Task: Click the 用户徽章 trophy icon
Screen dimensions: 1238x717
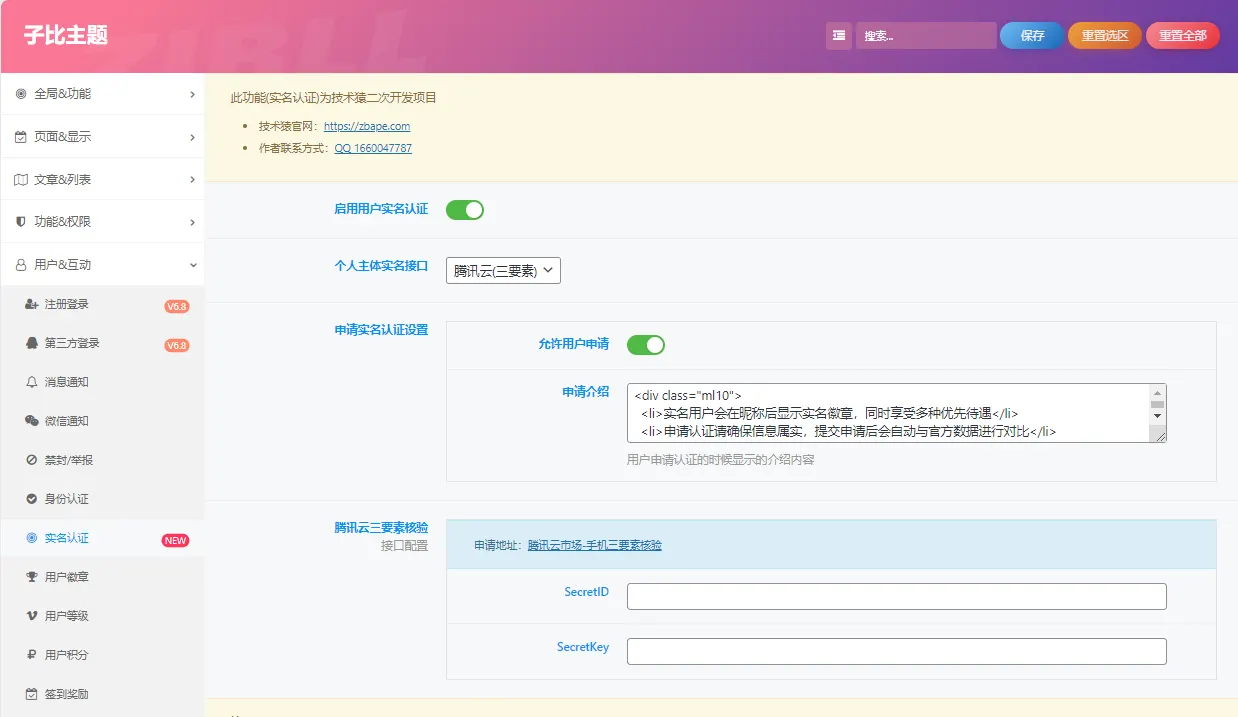Action: [32, 577]
